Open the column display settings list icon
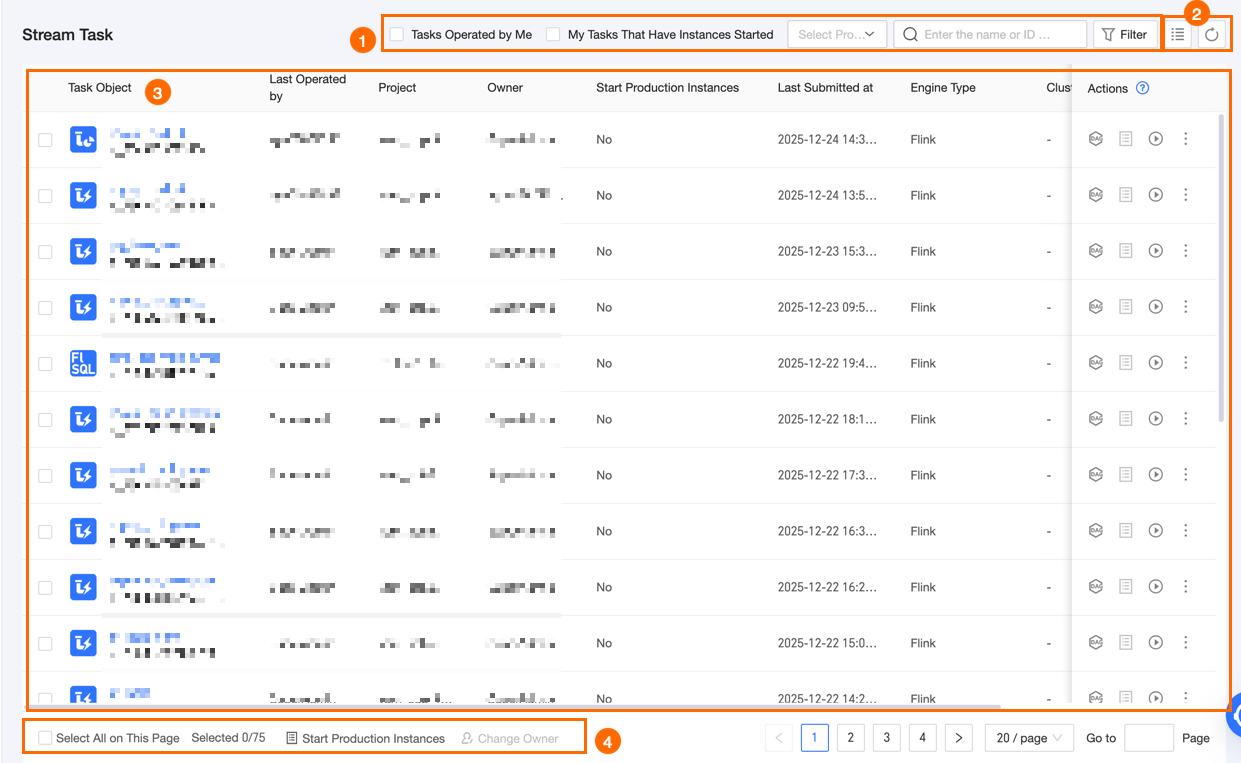 click(x=1178, y=34)
